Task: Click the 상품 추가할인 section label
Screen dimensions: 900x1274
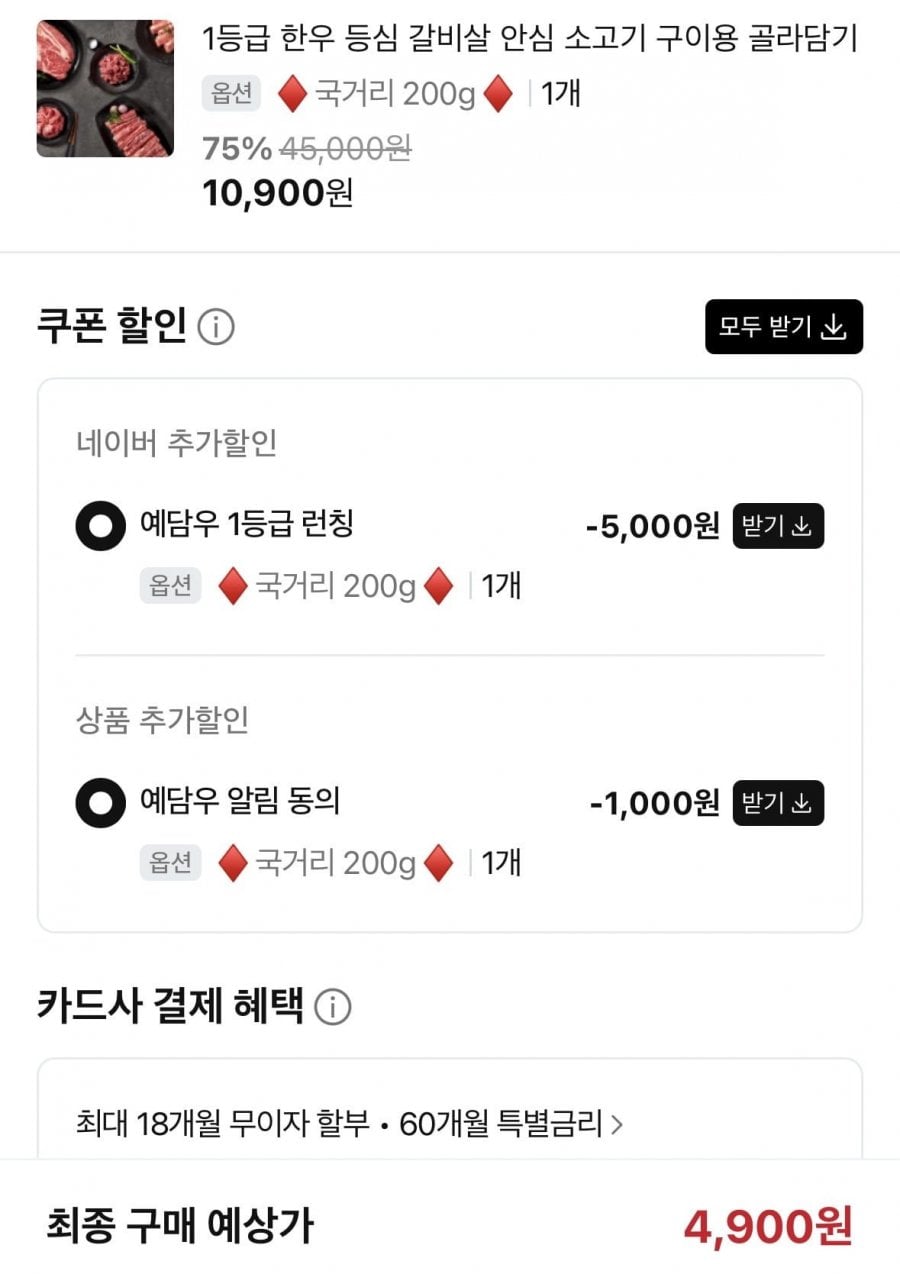Action: (162, 720)
